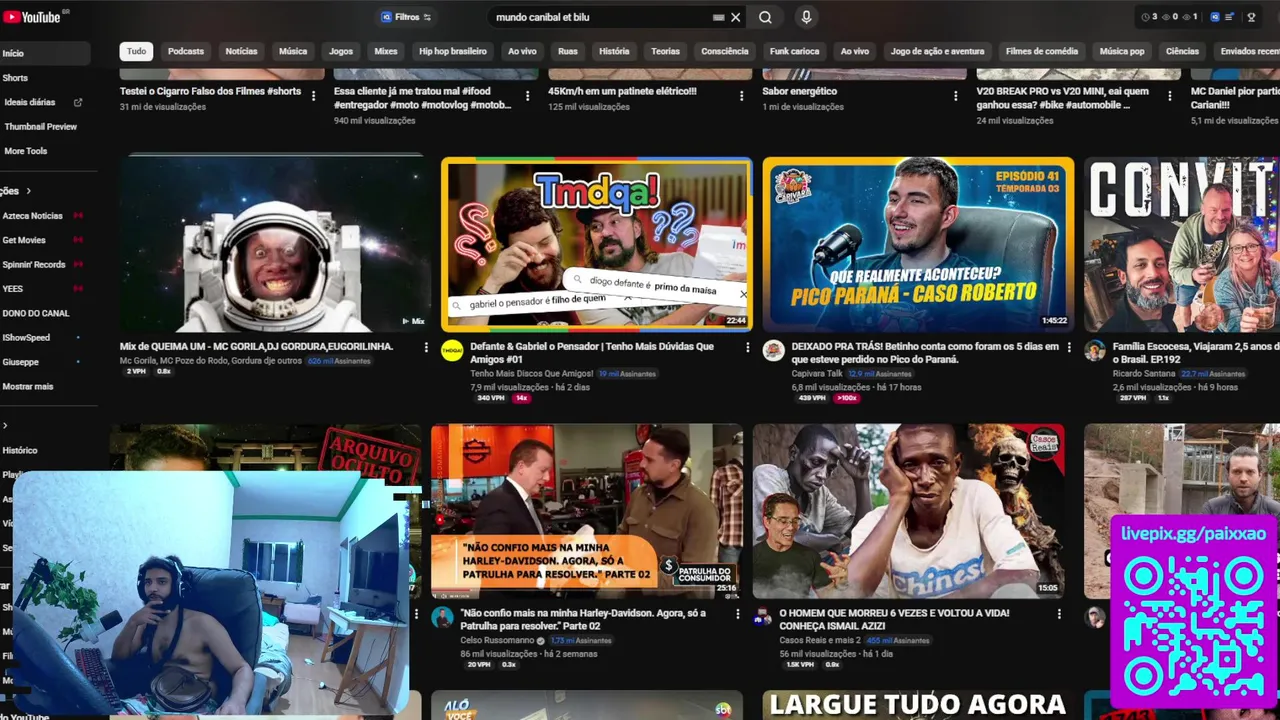Select the Tudo filter chip
The image size is (1280, 720).
(x=136, y=51)
